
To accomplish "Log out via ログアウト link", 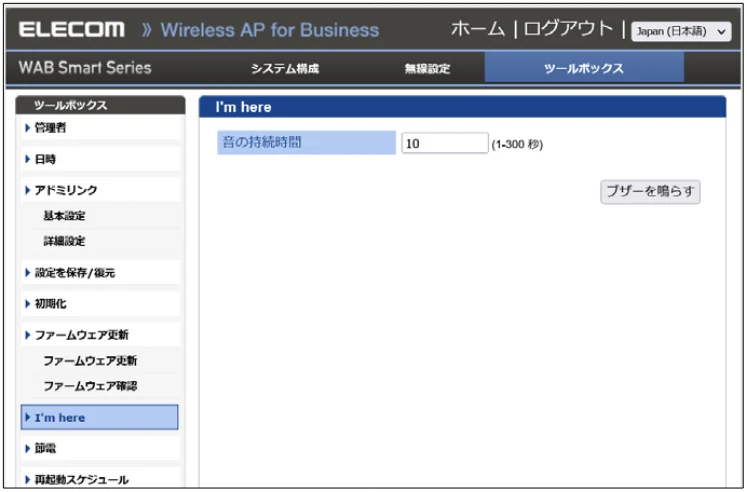I will coord(568,30).
